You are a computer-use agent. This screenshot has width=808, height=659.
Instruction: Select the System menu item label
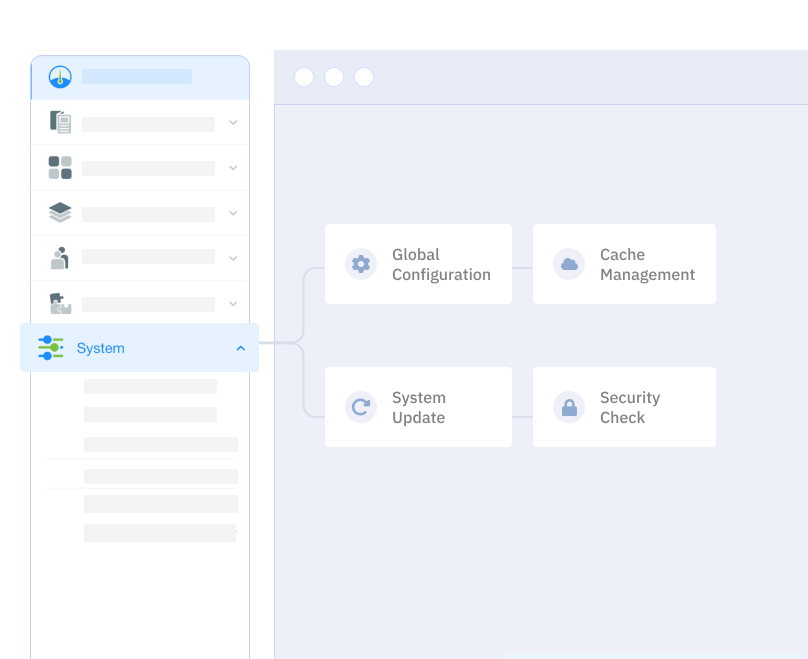(x=101, y=348)
